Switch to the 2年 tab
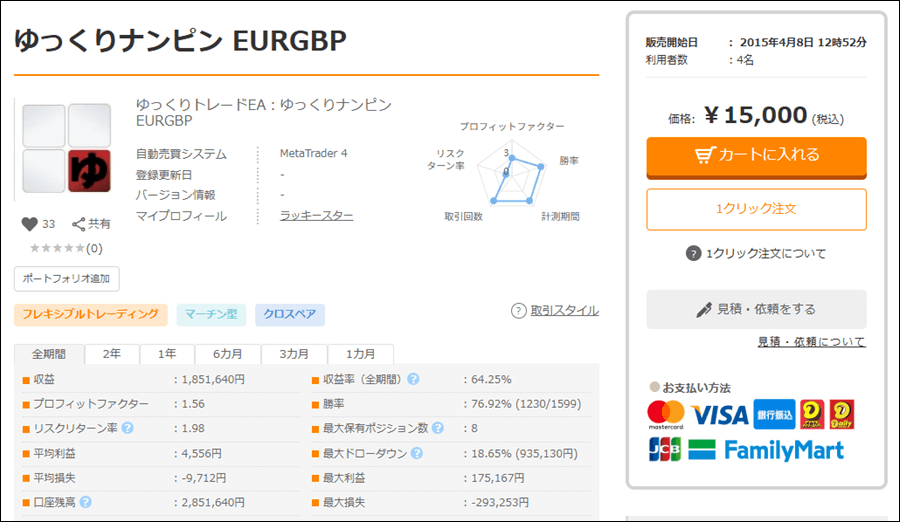 (112, 354)
